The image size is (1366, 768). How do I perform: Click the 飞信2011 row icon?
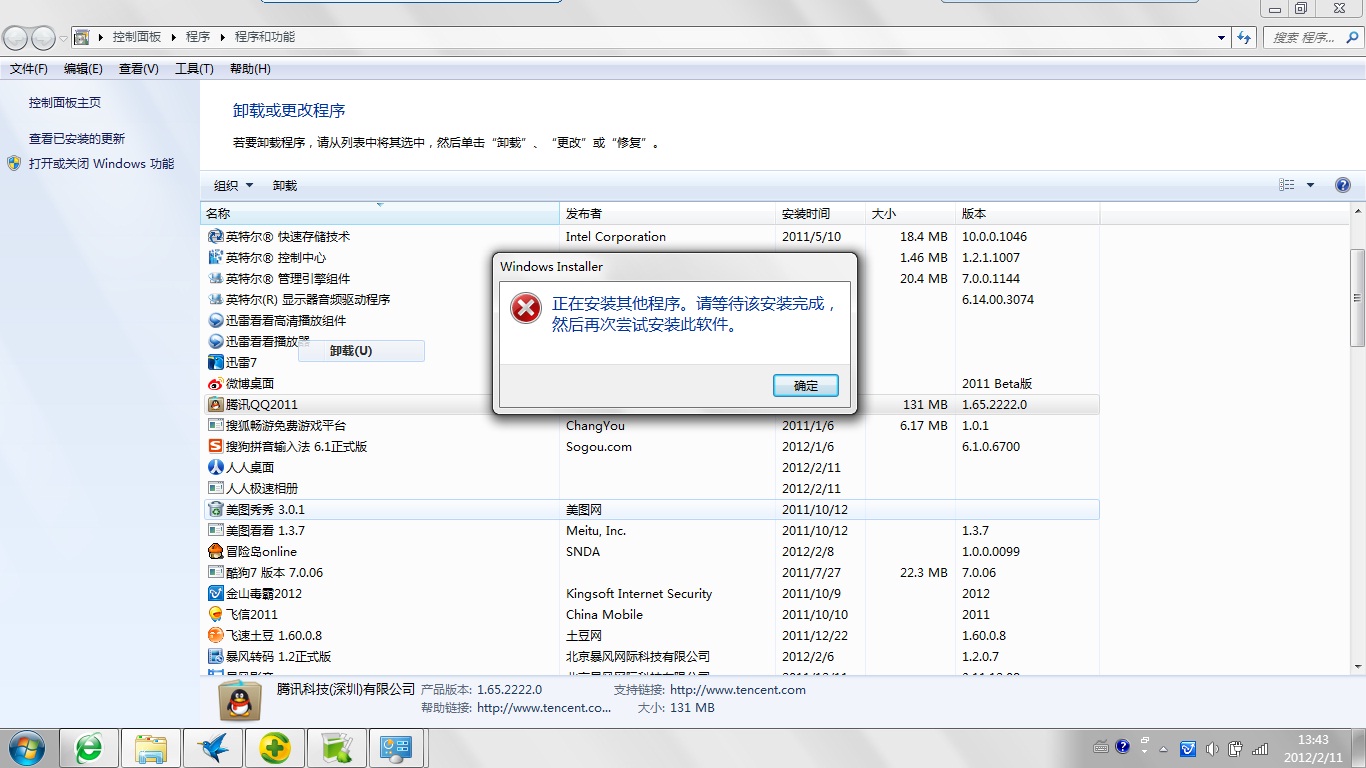pos(215,615)
